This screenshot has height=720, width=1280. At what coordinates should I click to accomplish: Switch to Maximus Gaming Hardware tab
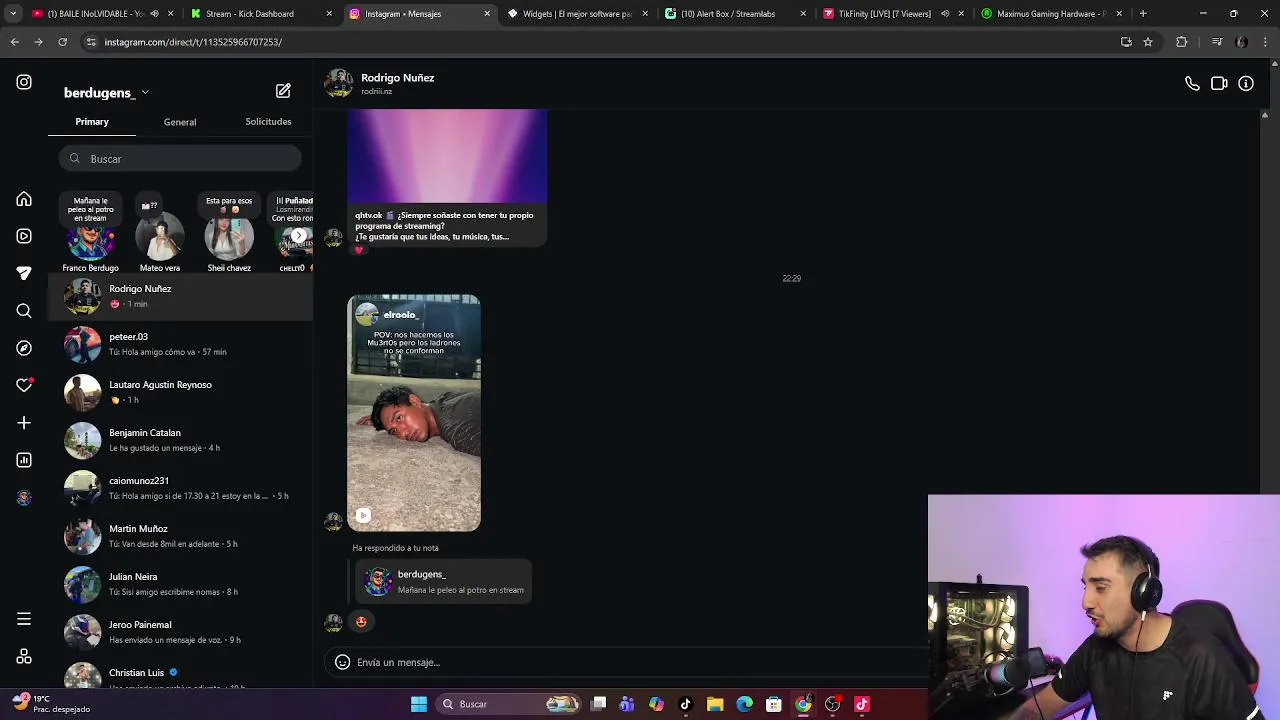(x=1052, y=14)
